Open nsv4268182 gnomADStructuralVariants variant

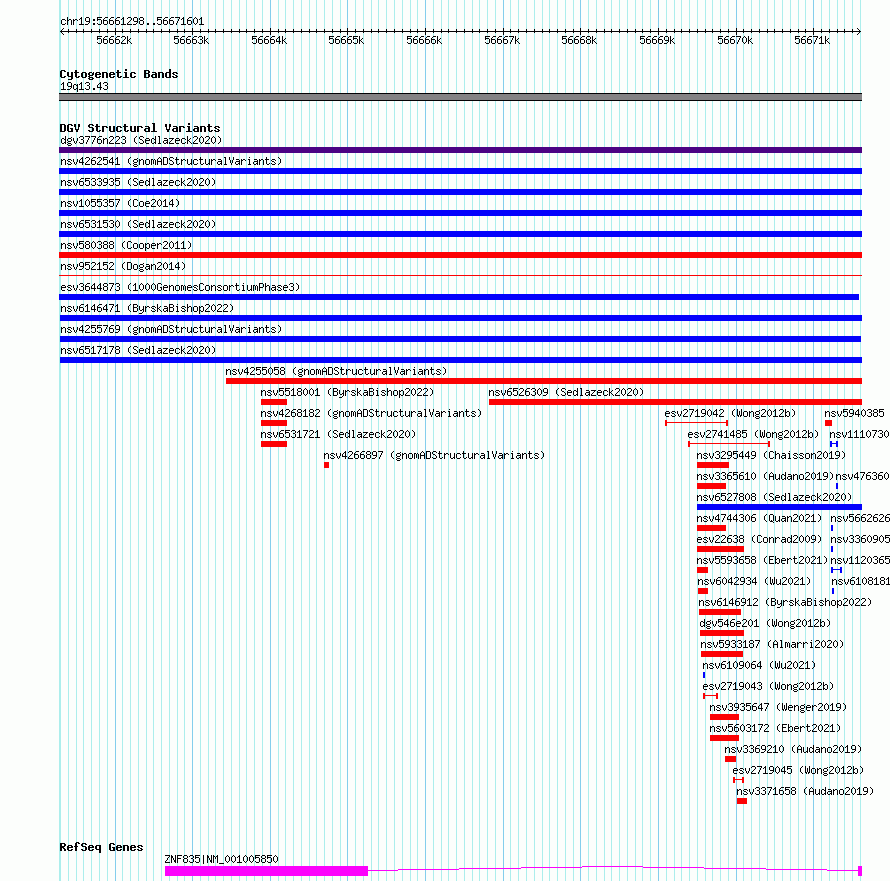tap(371, 413)
